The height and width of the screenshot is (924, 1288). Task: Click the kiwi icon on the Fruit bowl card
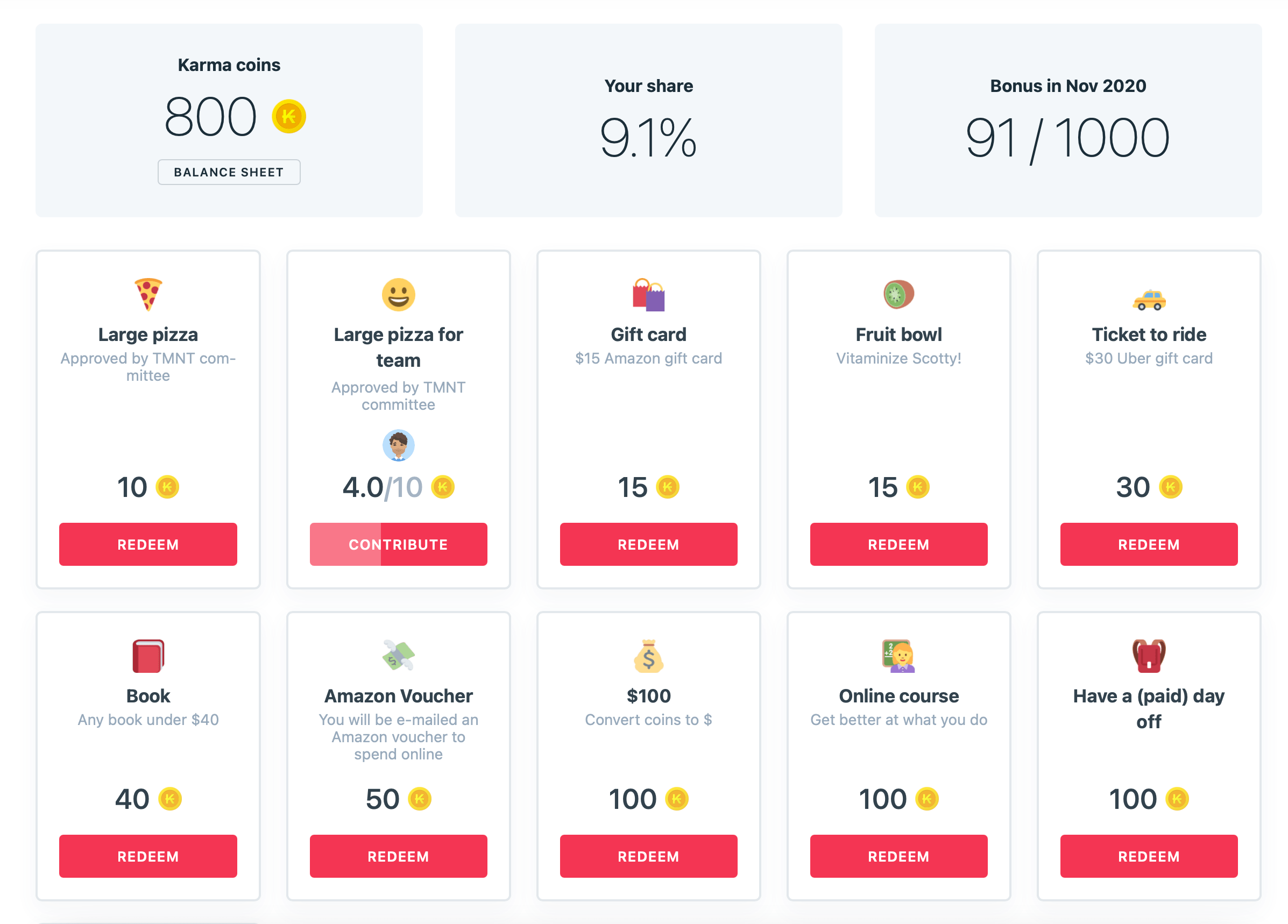pyautogui.click(x=898, y=295)
